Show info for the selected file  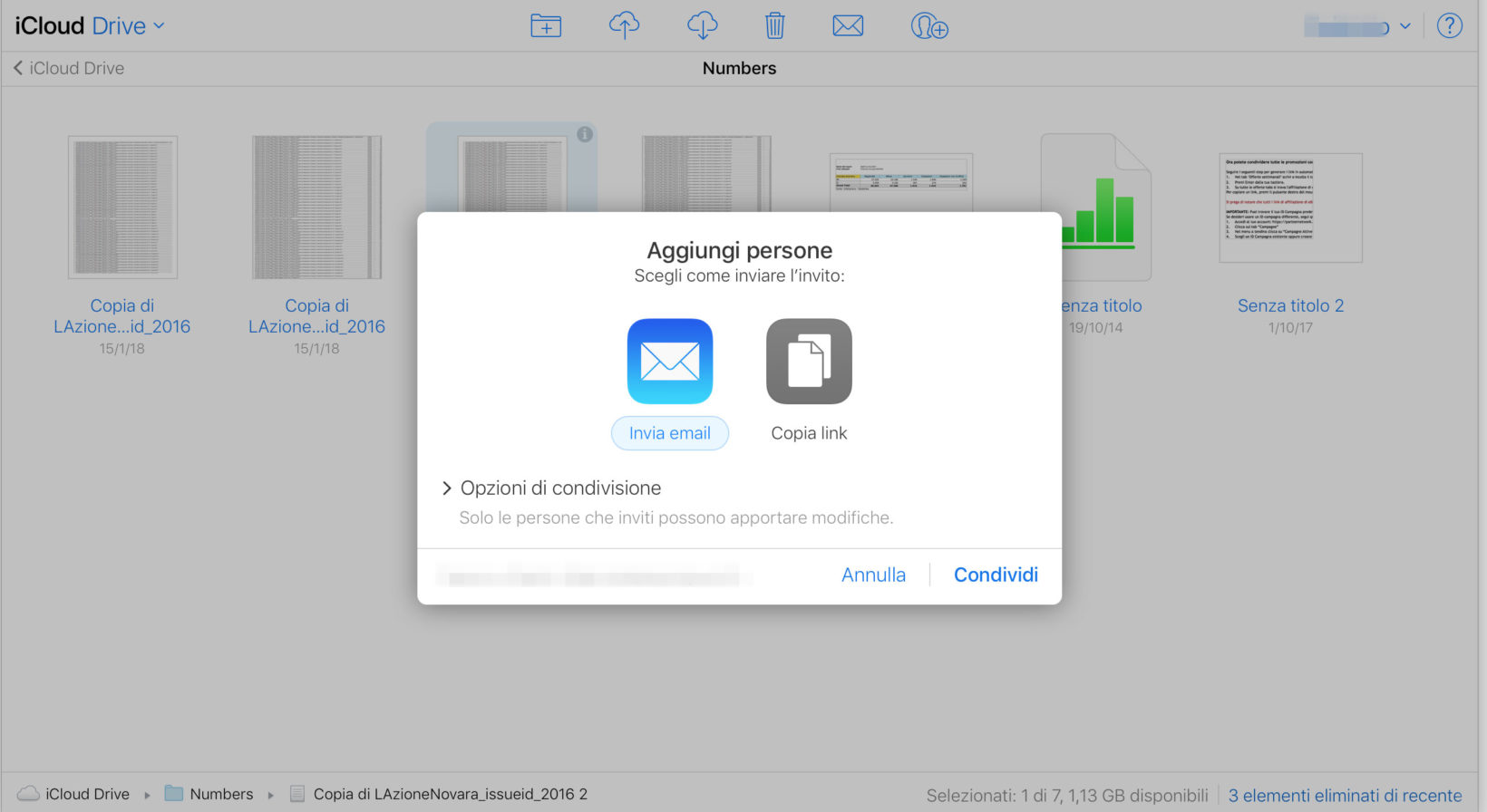[585, 134]
